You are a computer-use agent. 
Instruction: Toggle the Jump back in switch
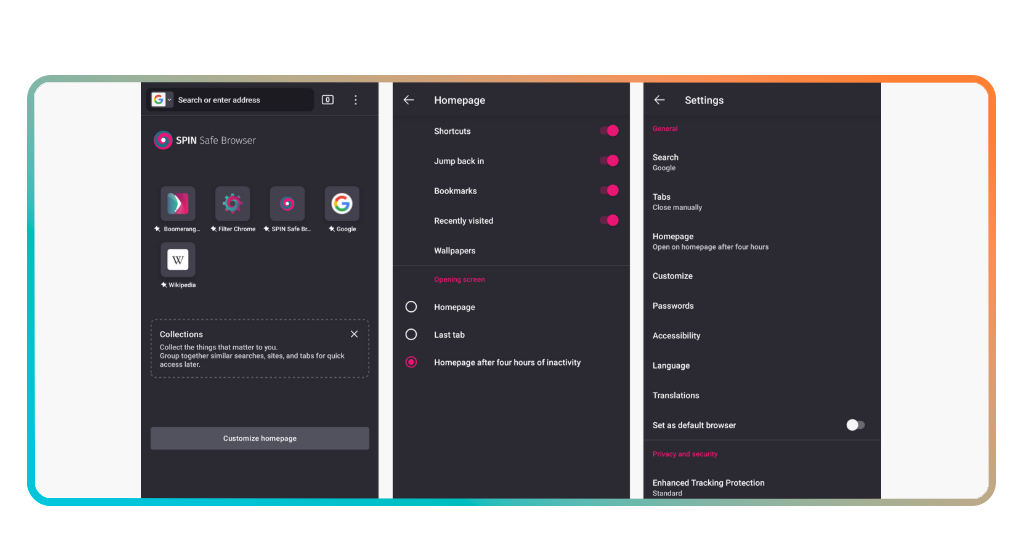[609, 161]
